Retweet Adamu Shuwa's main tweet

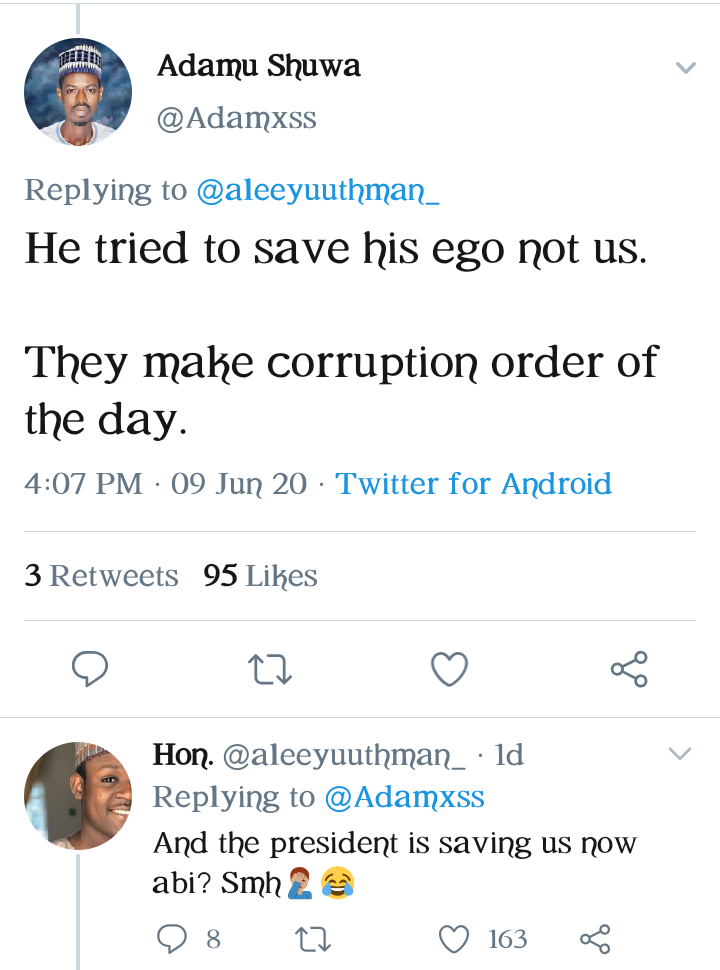pyautogui.click(x=270, y=669)
